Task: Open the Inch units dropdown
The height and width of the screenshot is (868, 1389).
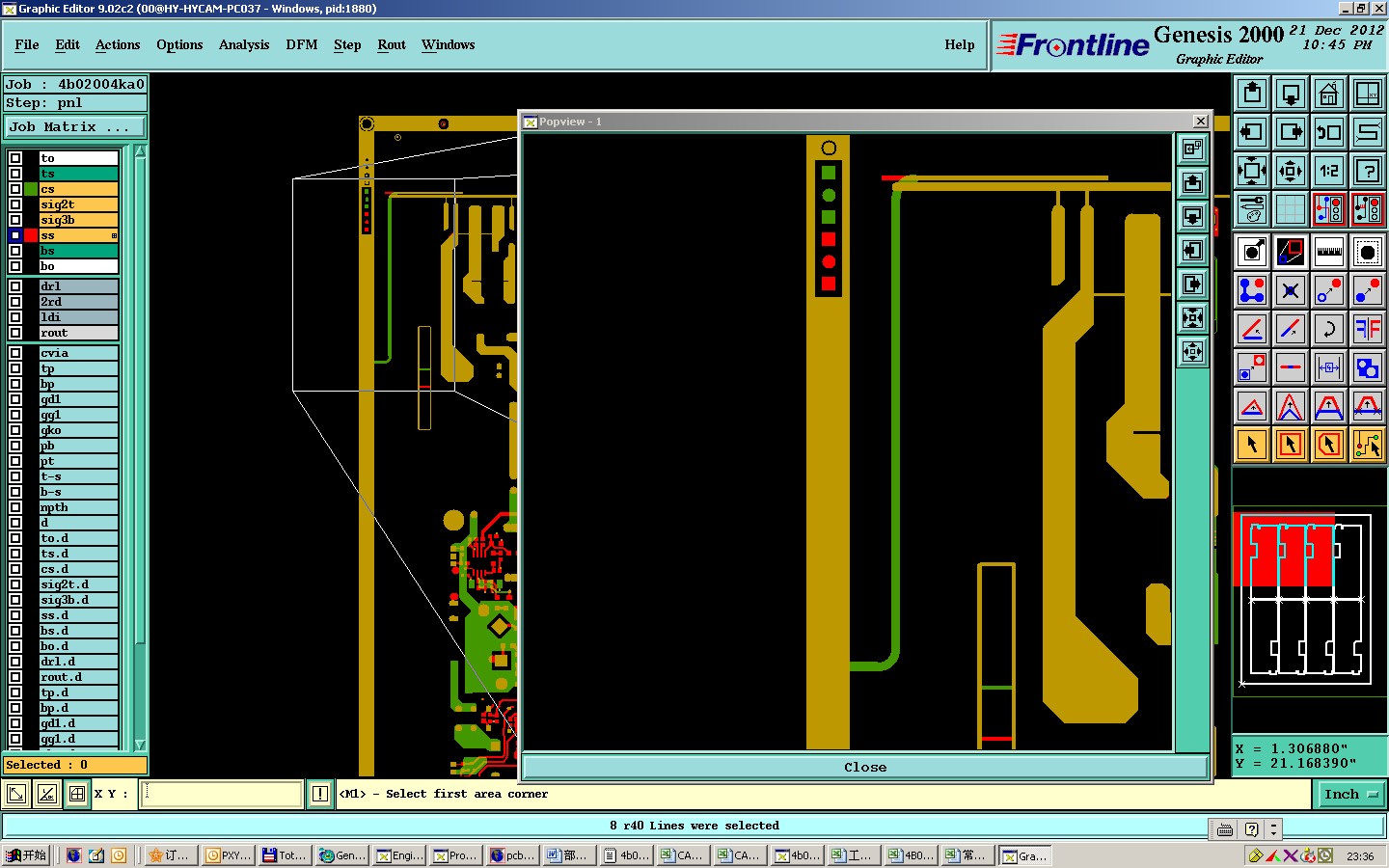Action: coord(1350,795)
